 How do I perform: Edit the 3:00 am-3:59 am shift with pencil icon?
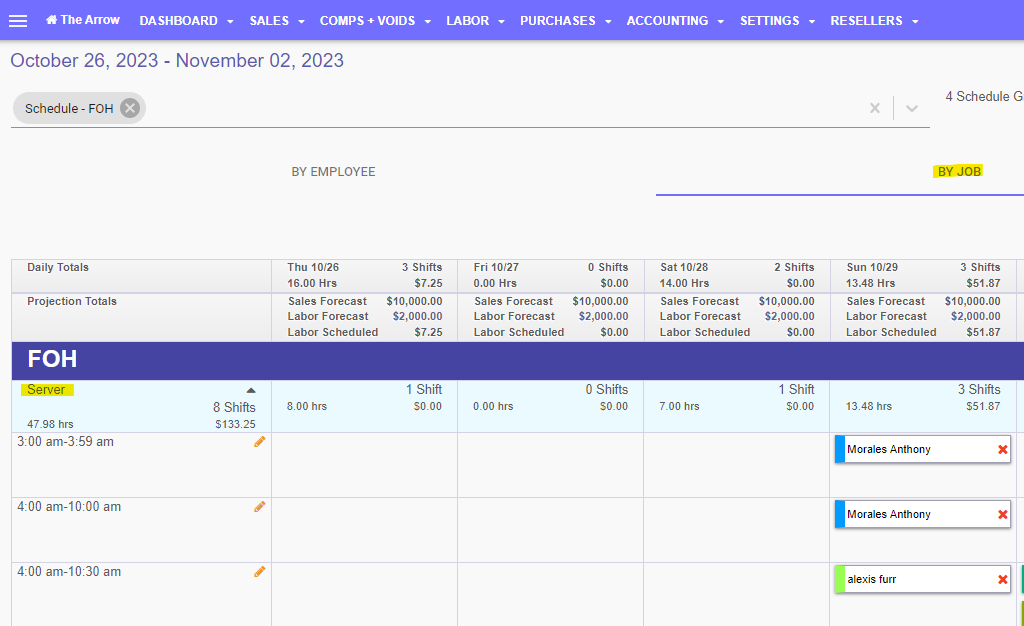click(x=260, y=441)
